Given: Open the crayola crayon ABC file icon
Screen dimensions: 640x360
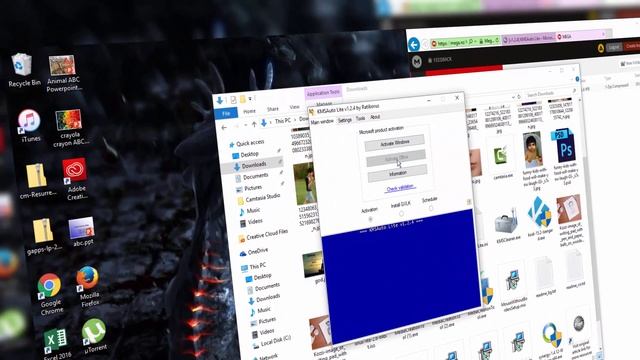Looking at the screenshot, I should click(70, 128).
